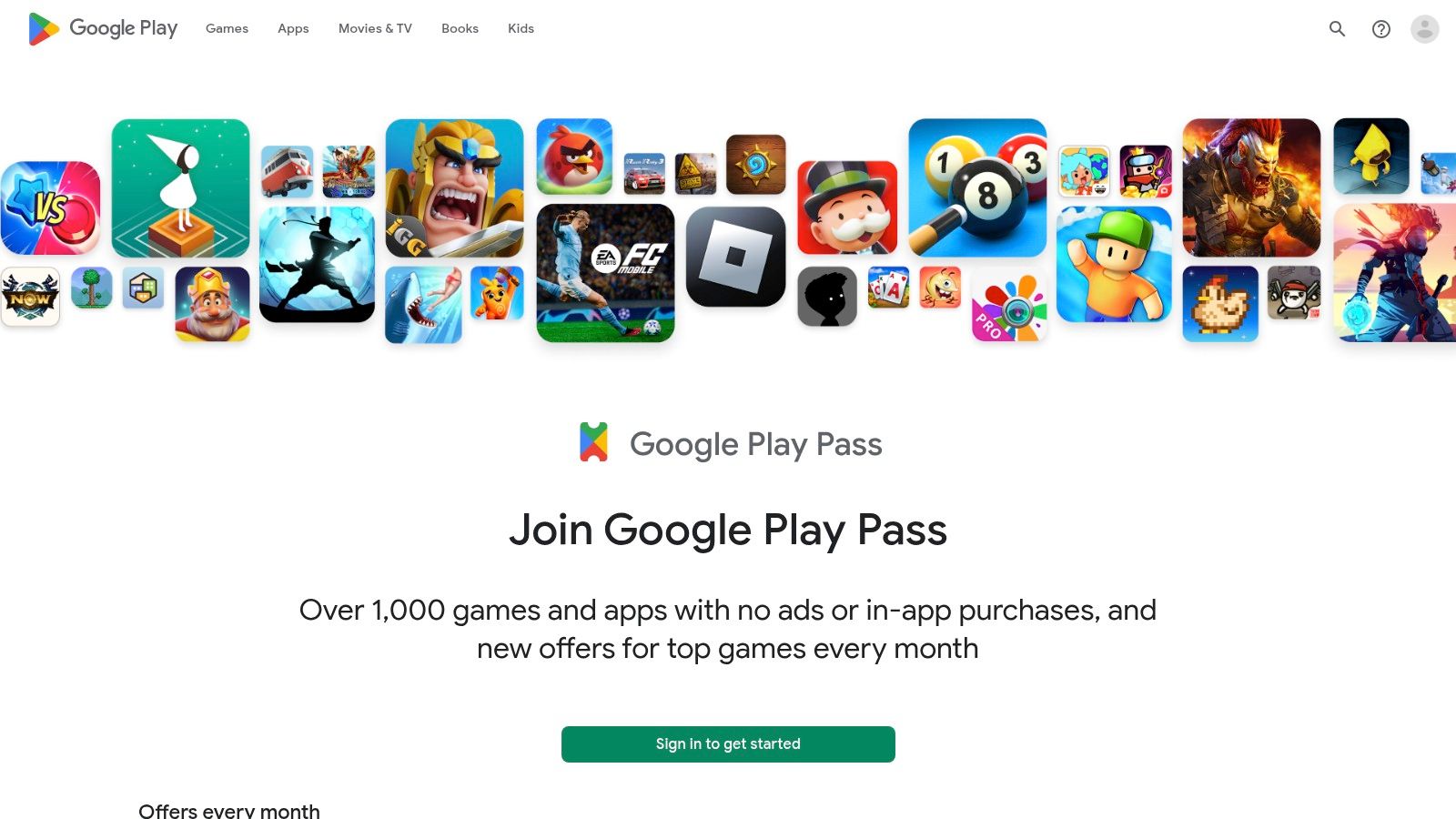1456x819 pixels.
Task: Click the Google Play logo
Action: click(103, 28)
